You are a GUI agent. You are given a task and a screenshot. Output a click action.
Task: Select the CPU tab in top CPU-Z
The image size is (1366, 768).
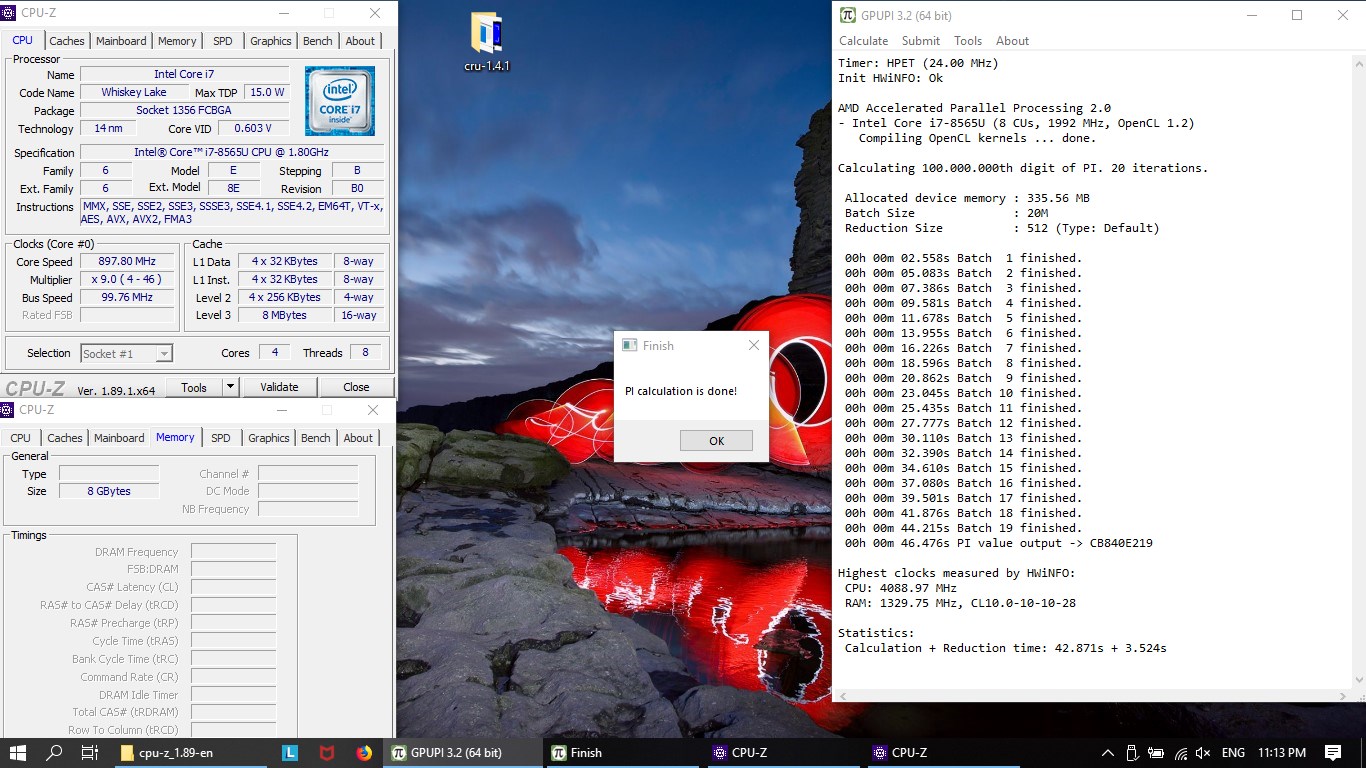pos(22,40)
